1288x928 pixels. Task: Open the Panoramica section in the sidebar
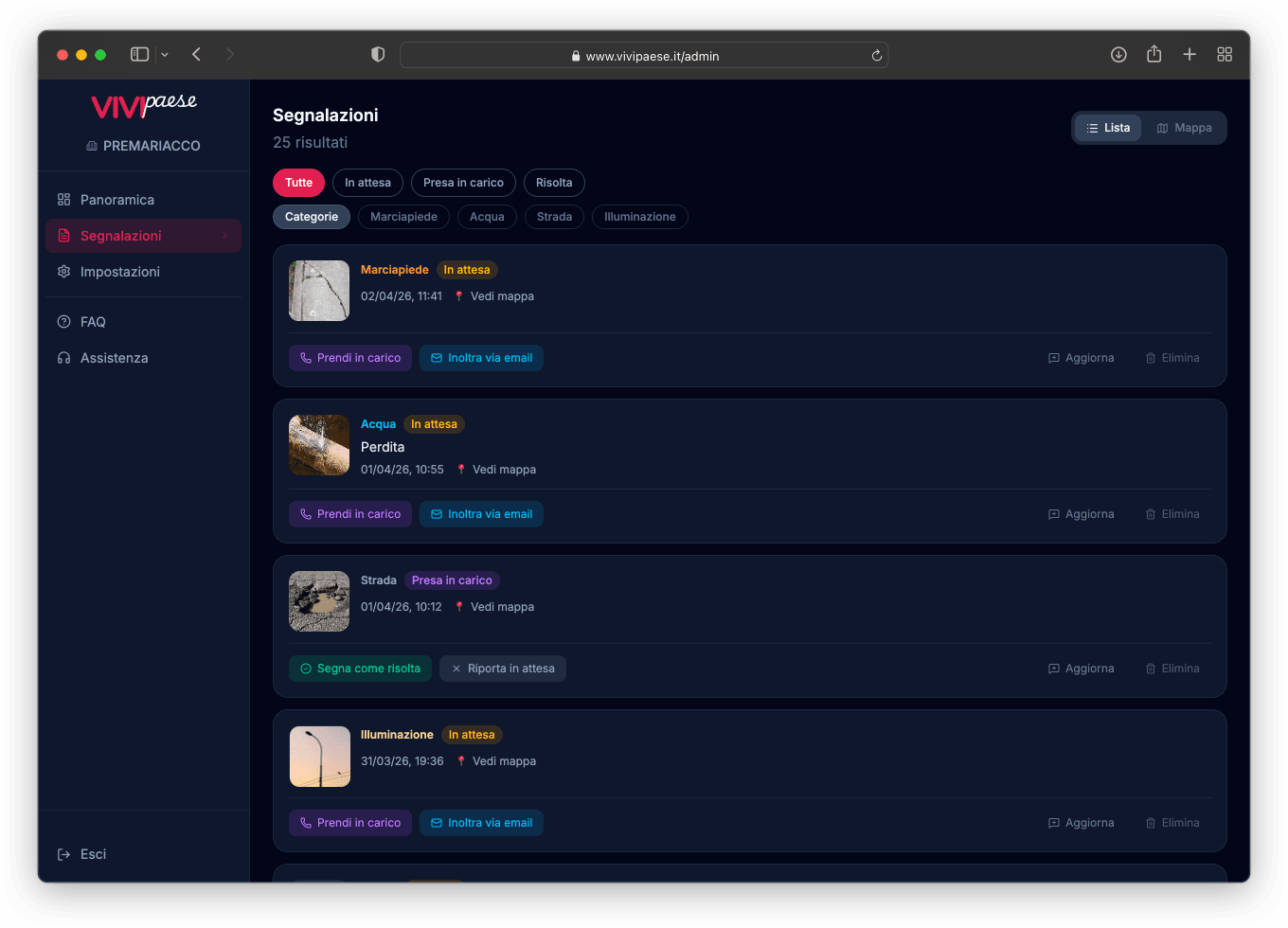pos(116,200)
